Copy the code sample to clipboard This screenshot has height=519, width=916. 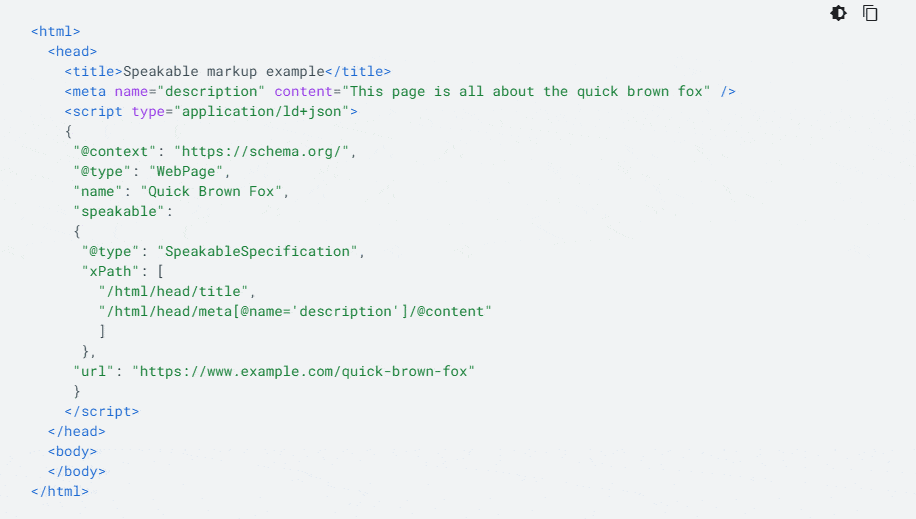(870, 13)
